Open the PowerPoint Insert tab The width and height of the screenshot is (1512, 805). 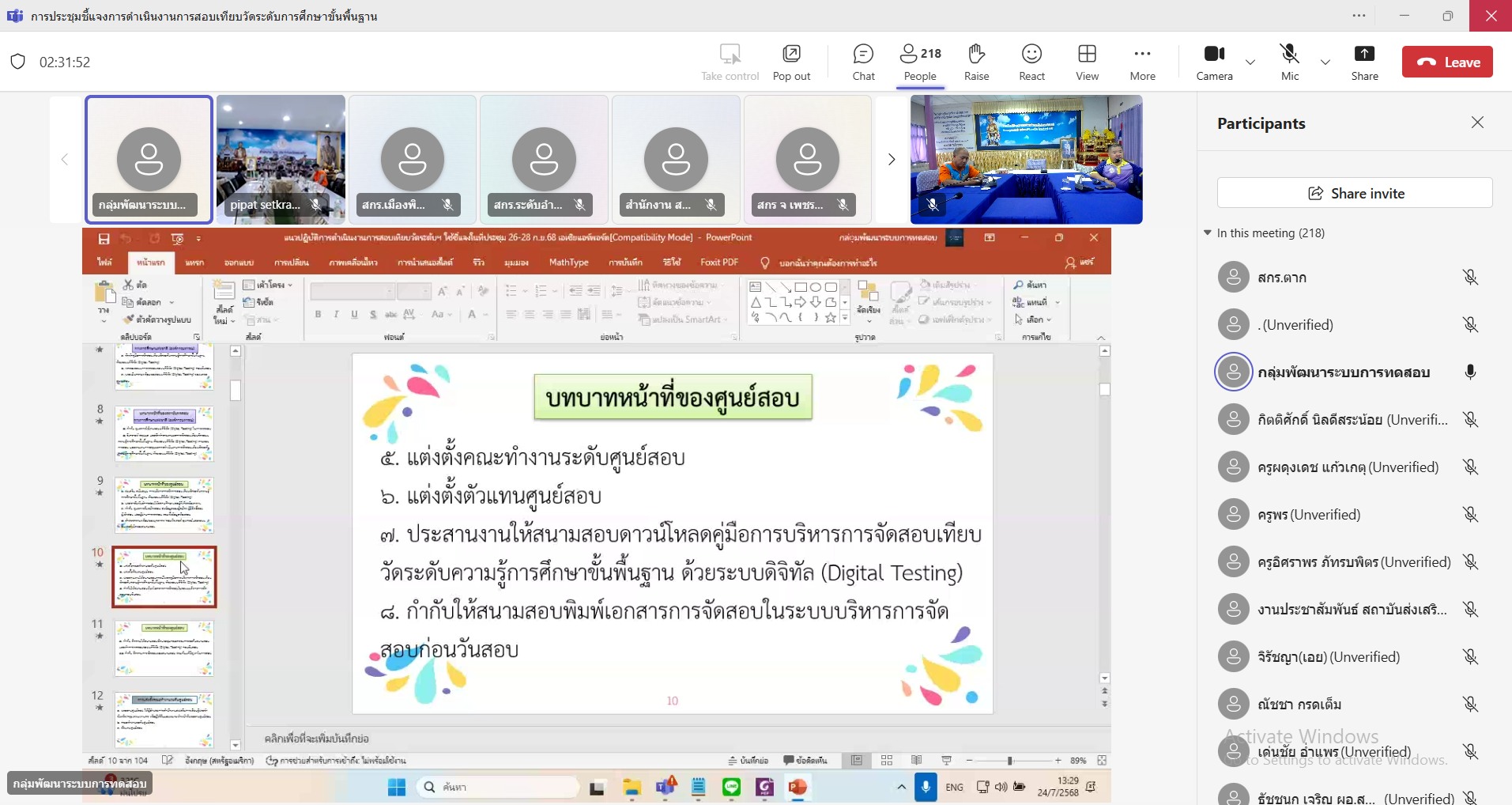pos(194,263)
